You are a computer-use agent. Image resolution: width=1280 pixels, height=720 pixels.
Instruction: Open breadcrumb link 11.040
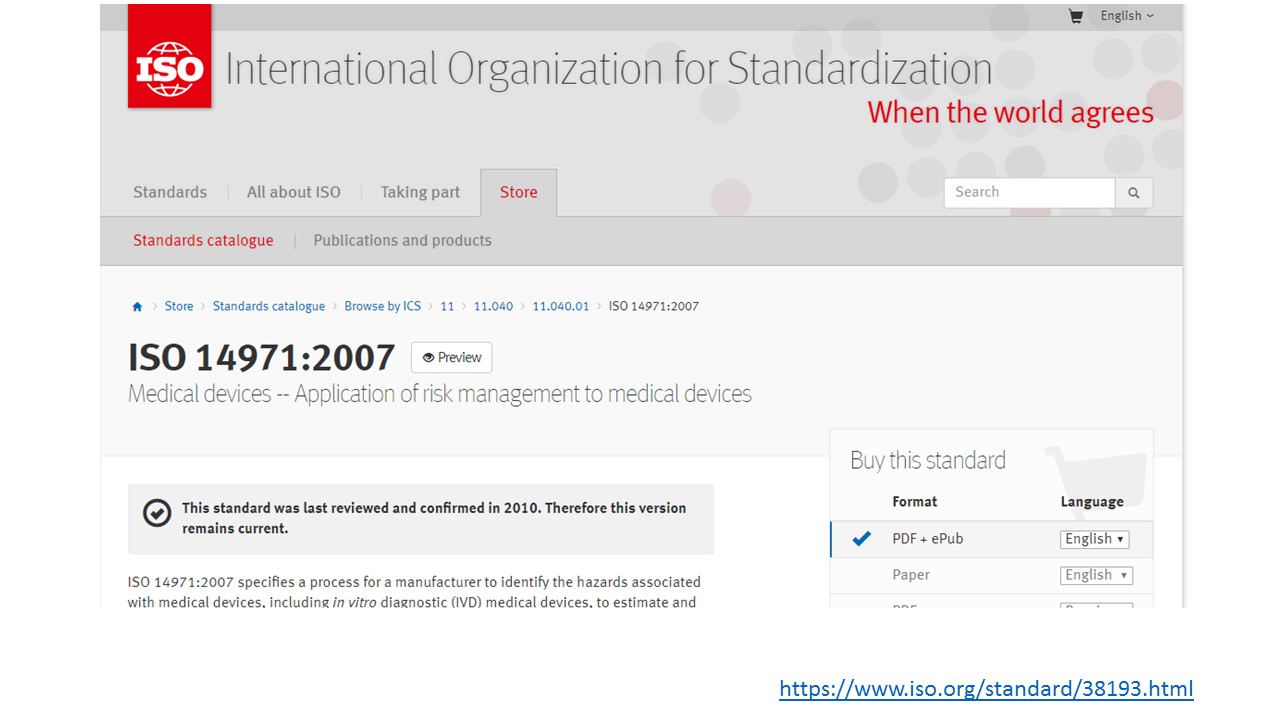coord(493,306)
